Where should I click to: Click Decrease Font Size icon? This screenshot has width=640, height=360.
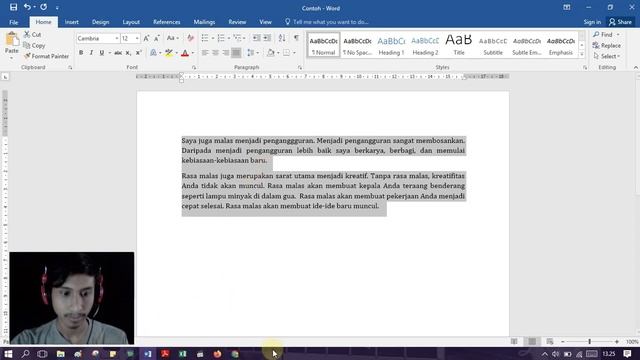pos(157,38)
